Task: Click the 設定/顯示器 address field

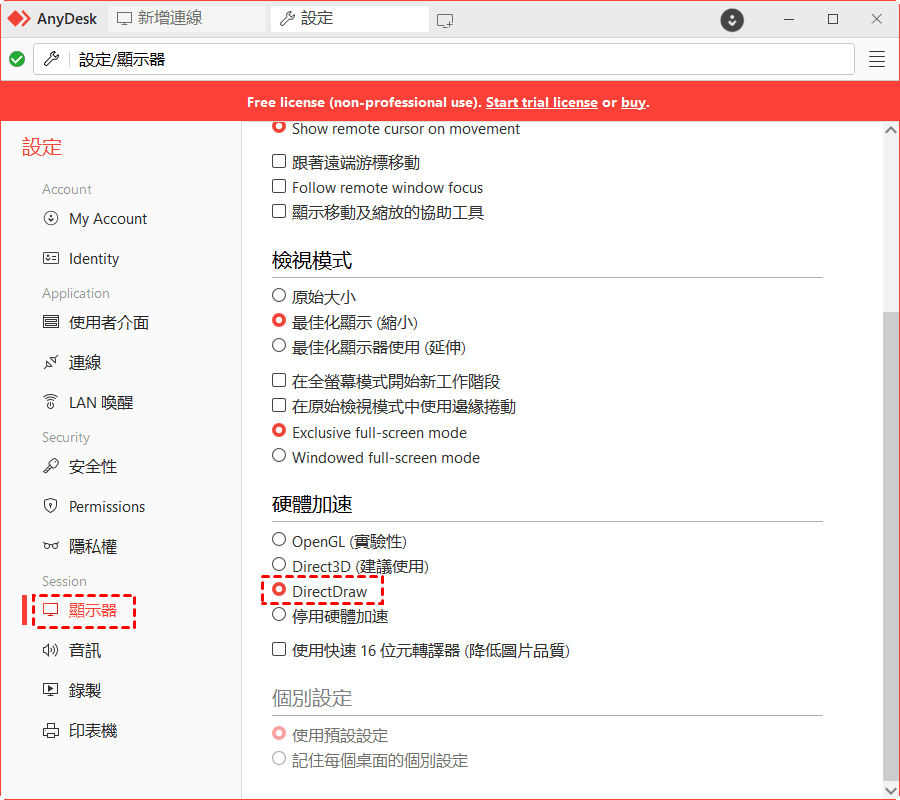Action: coord(460,59)
